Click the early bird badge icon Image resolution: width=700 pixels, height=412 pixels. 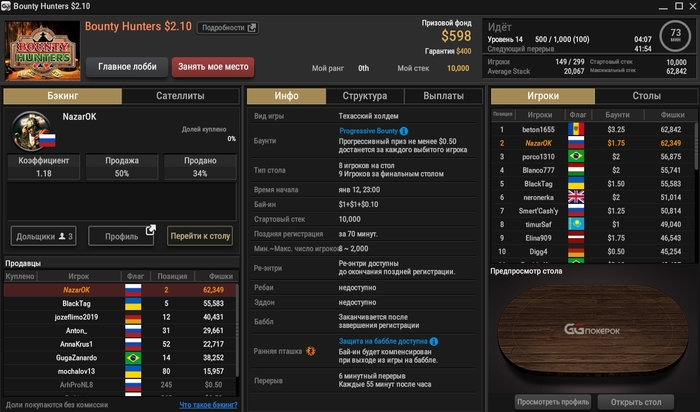point(311,351)
